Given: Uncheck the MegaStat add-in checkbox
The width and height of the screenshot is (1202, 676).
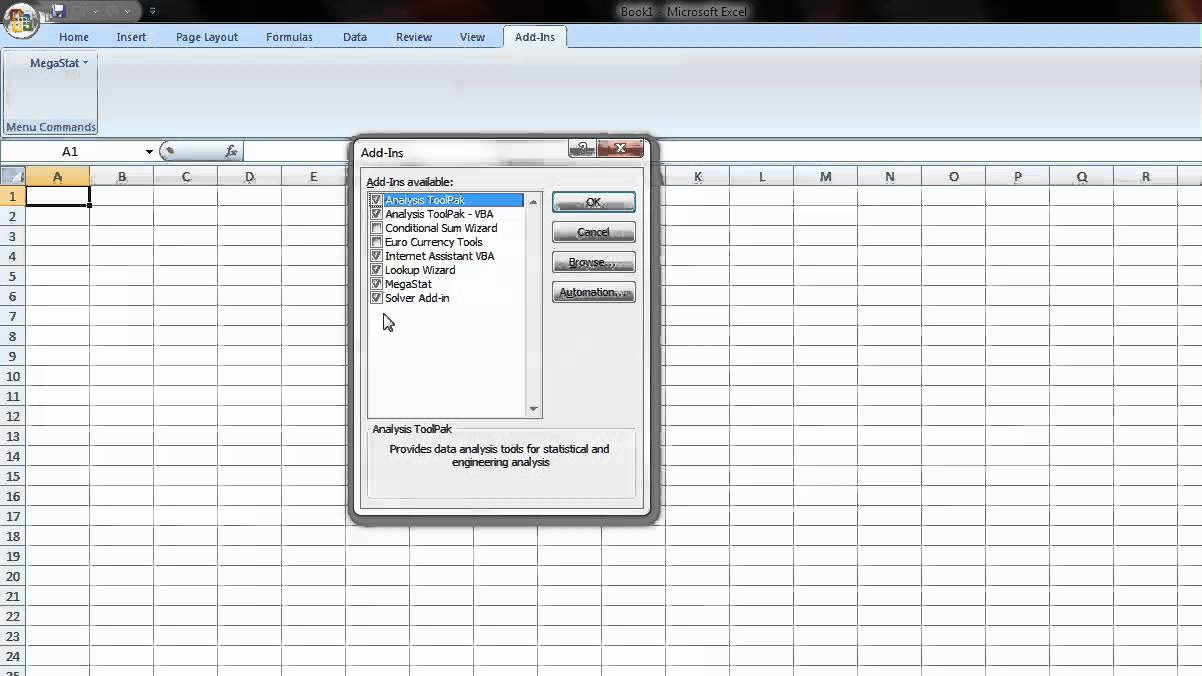Looking at the screenshot, I should (377, 284).
